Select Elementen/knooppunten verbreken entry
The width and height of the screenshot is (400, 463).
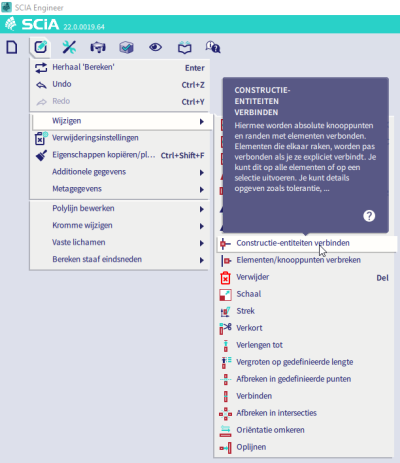[x=304, y=260]
